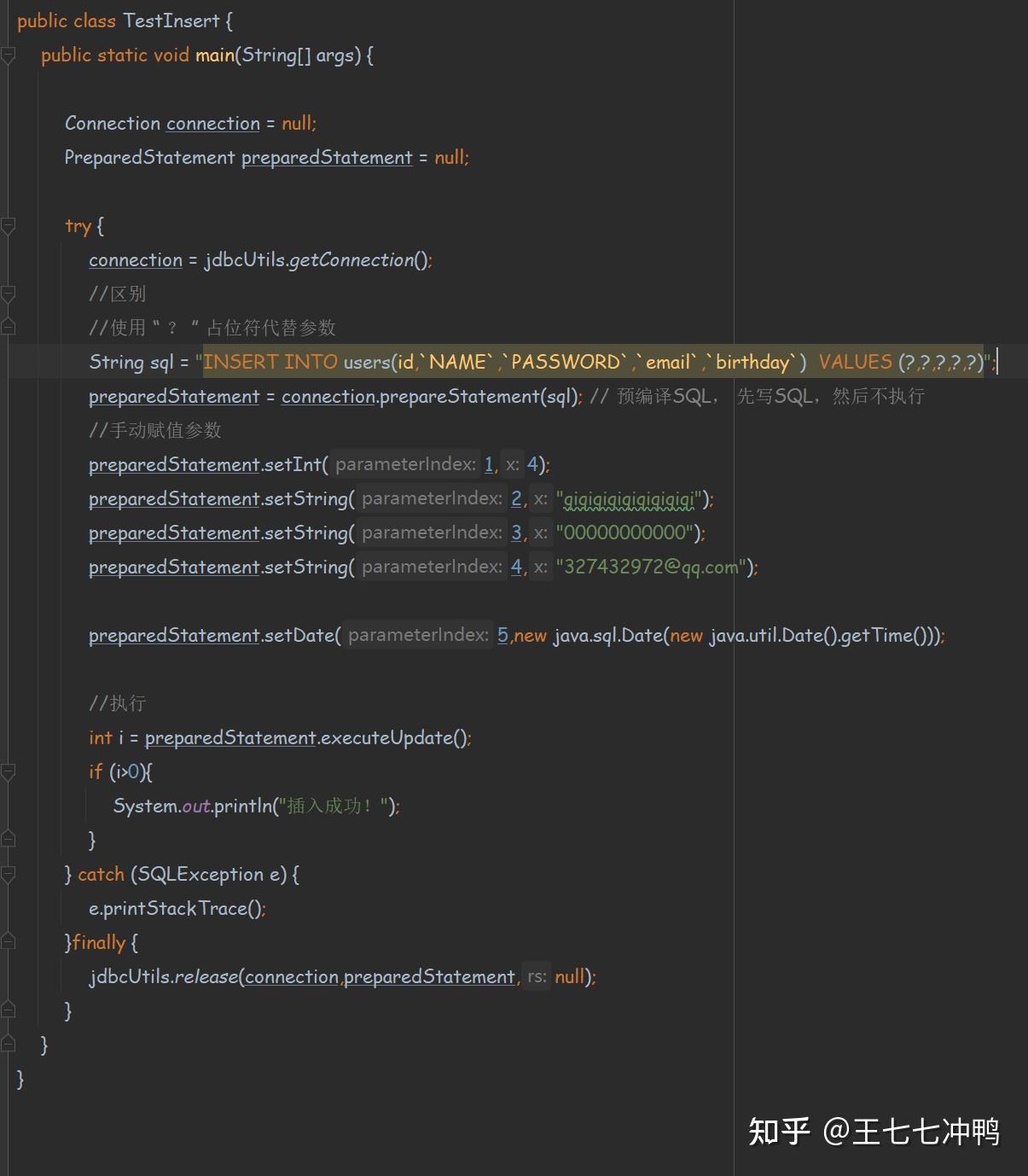
Task: Click parameterIndex 3 on the "00000000000" line
Action: [x=516, y=533]
